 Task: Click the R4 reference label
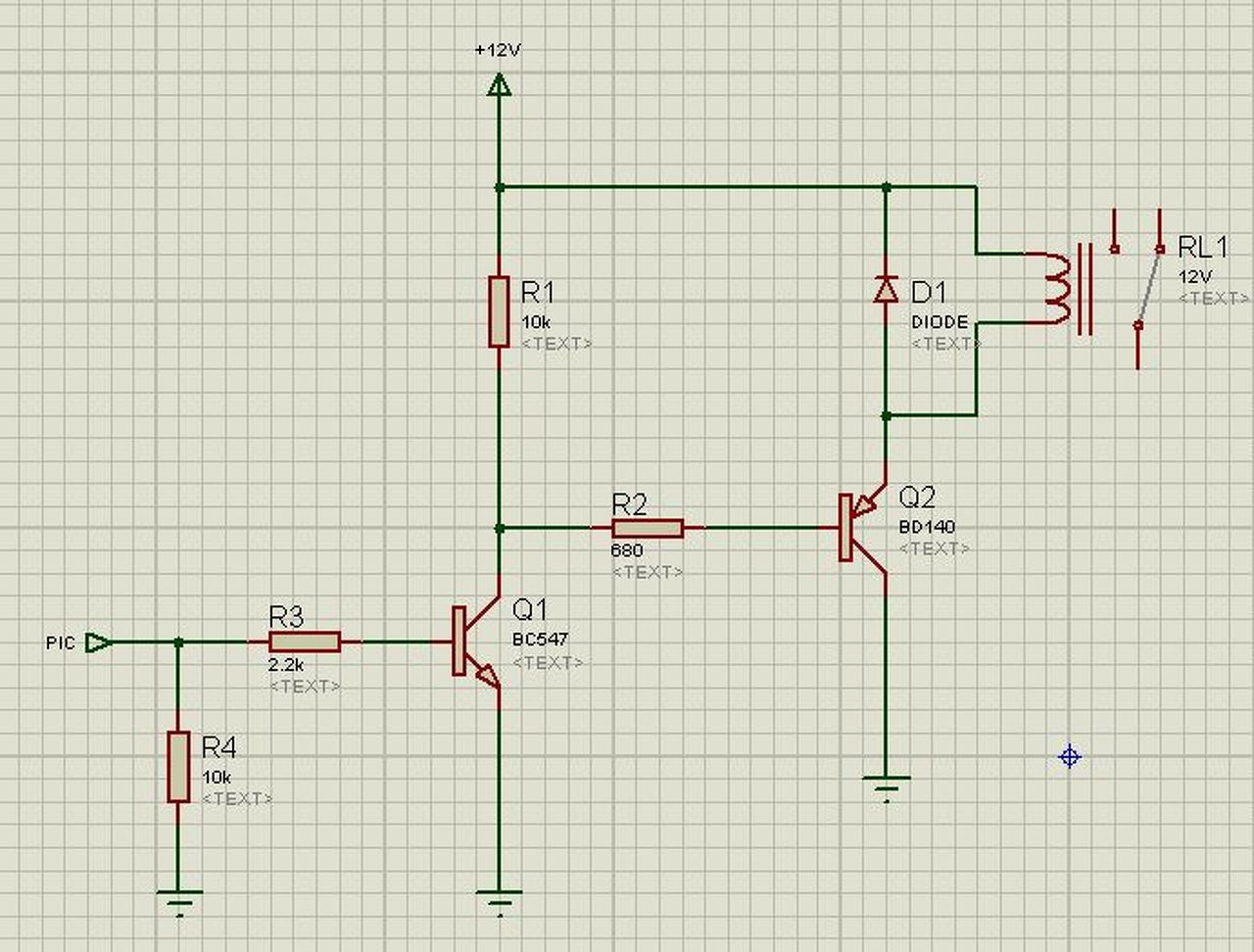pyautogui.click(x=218, y=747)
